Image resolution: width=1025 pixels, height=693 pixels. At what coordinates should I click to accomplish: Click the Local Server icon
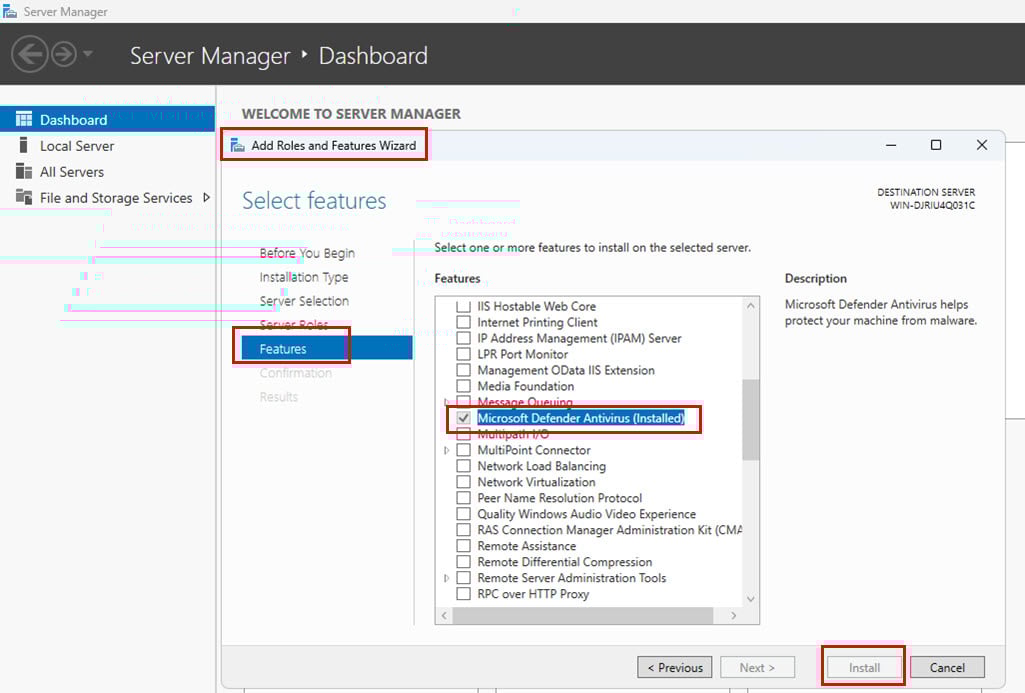[24, 145]
